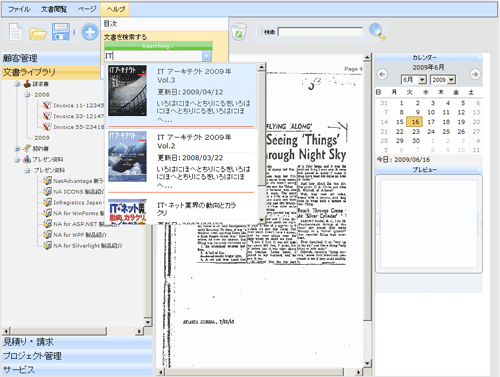Expand the 契約書 tree node
The image size is (500, 377).
click(17, 148)
